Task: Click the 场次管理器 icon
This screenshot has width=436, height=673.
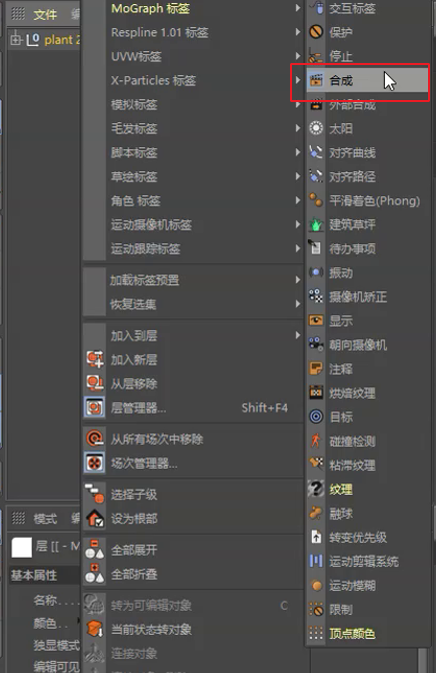Action: [x=94, y=463]
